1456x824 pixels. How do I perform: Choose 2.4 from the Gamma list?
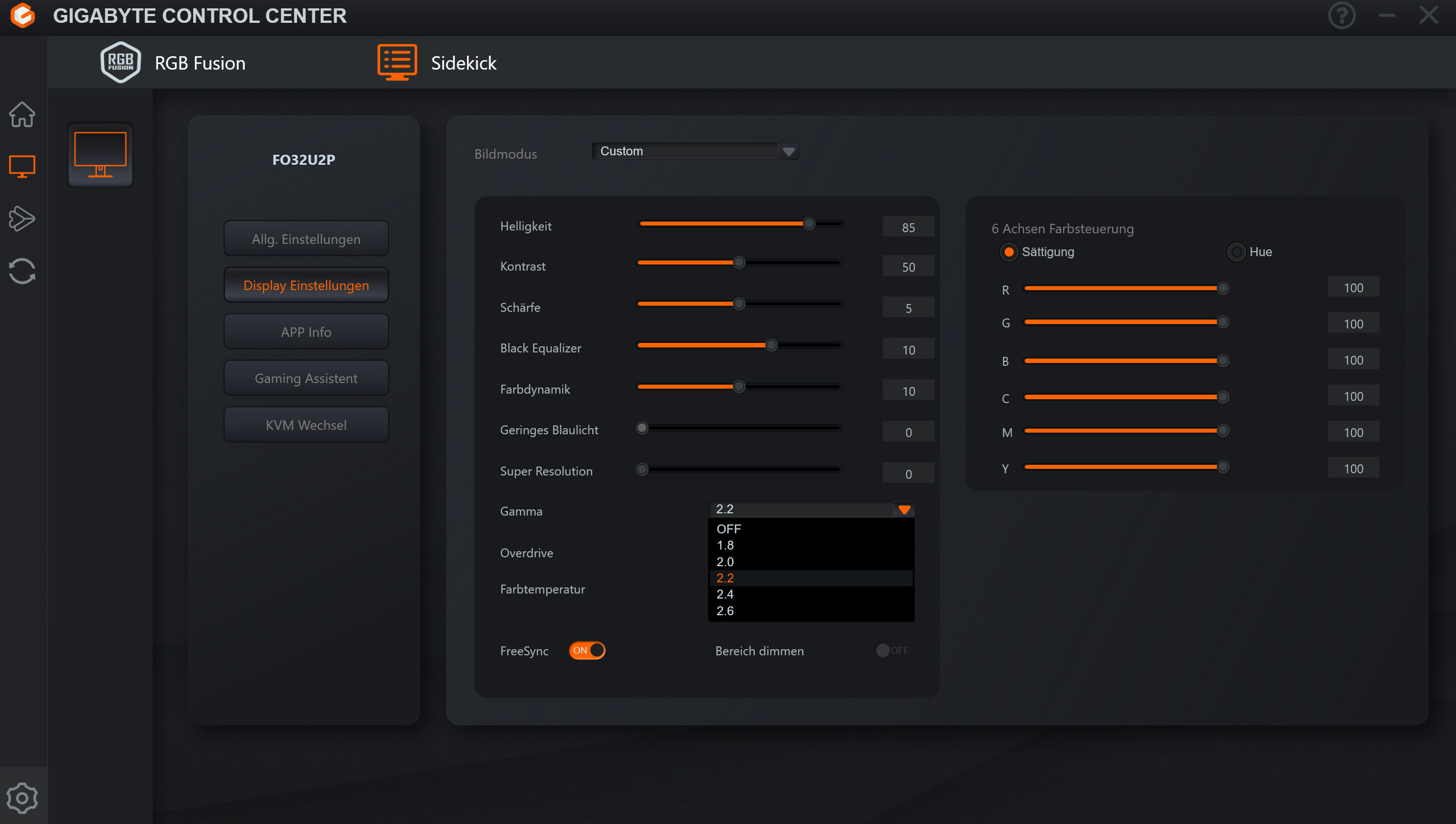pyautogui.click(x=725, y=594)
